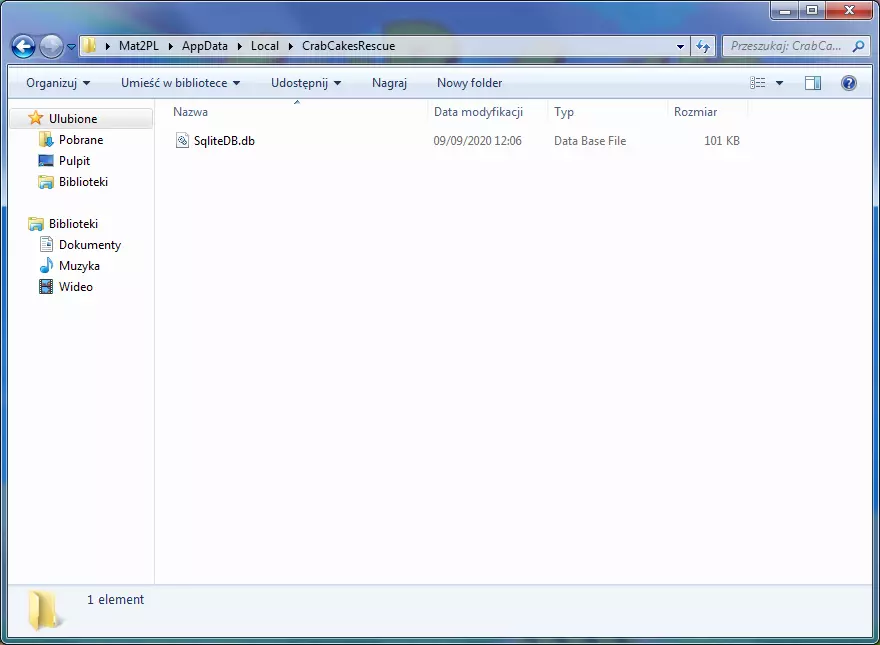Open the Organizuj menu
880x645 pixels.
tap(58, 83)
